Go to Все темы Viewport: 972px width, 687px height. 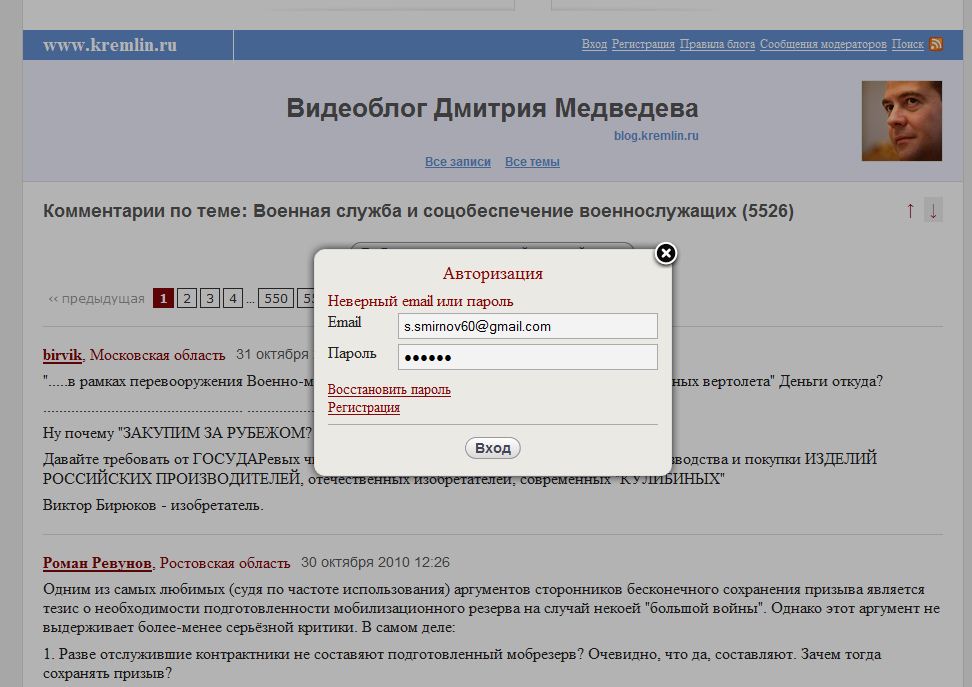(x=532, y=162)
